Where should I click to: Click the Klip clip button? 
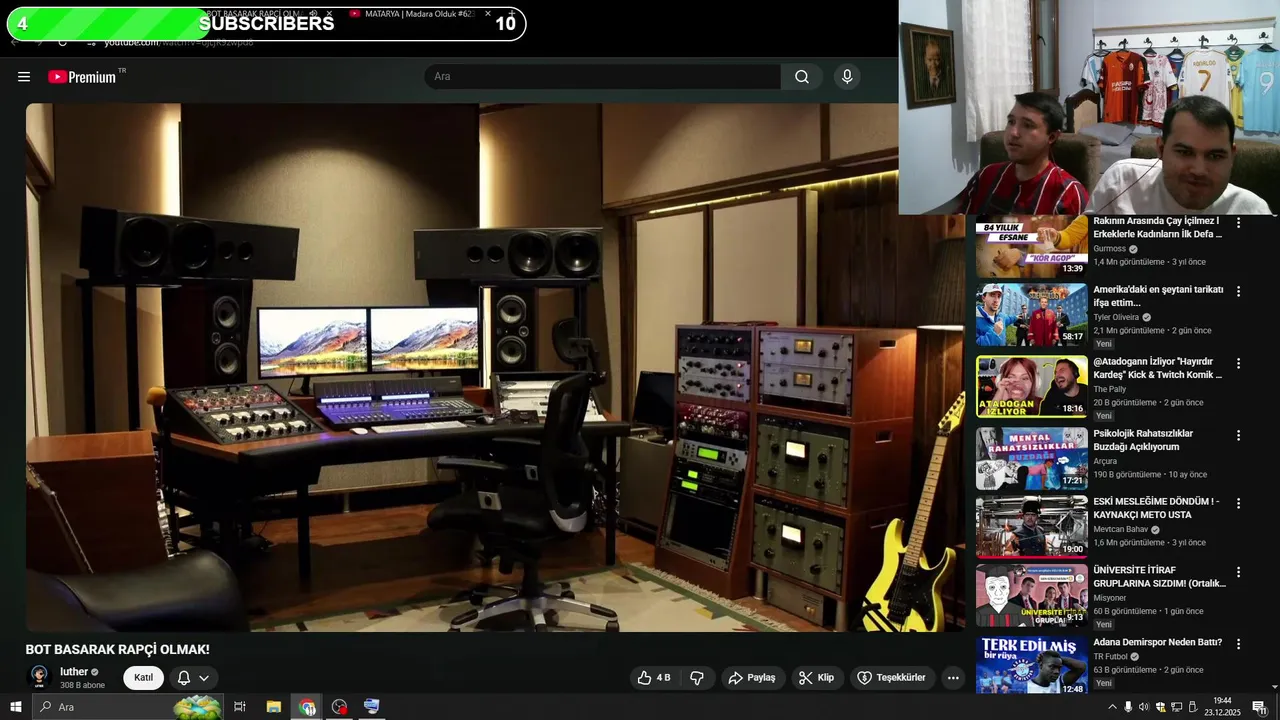(x=816, y=678)
